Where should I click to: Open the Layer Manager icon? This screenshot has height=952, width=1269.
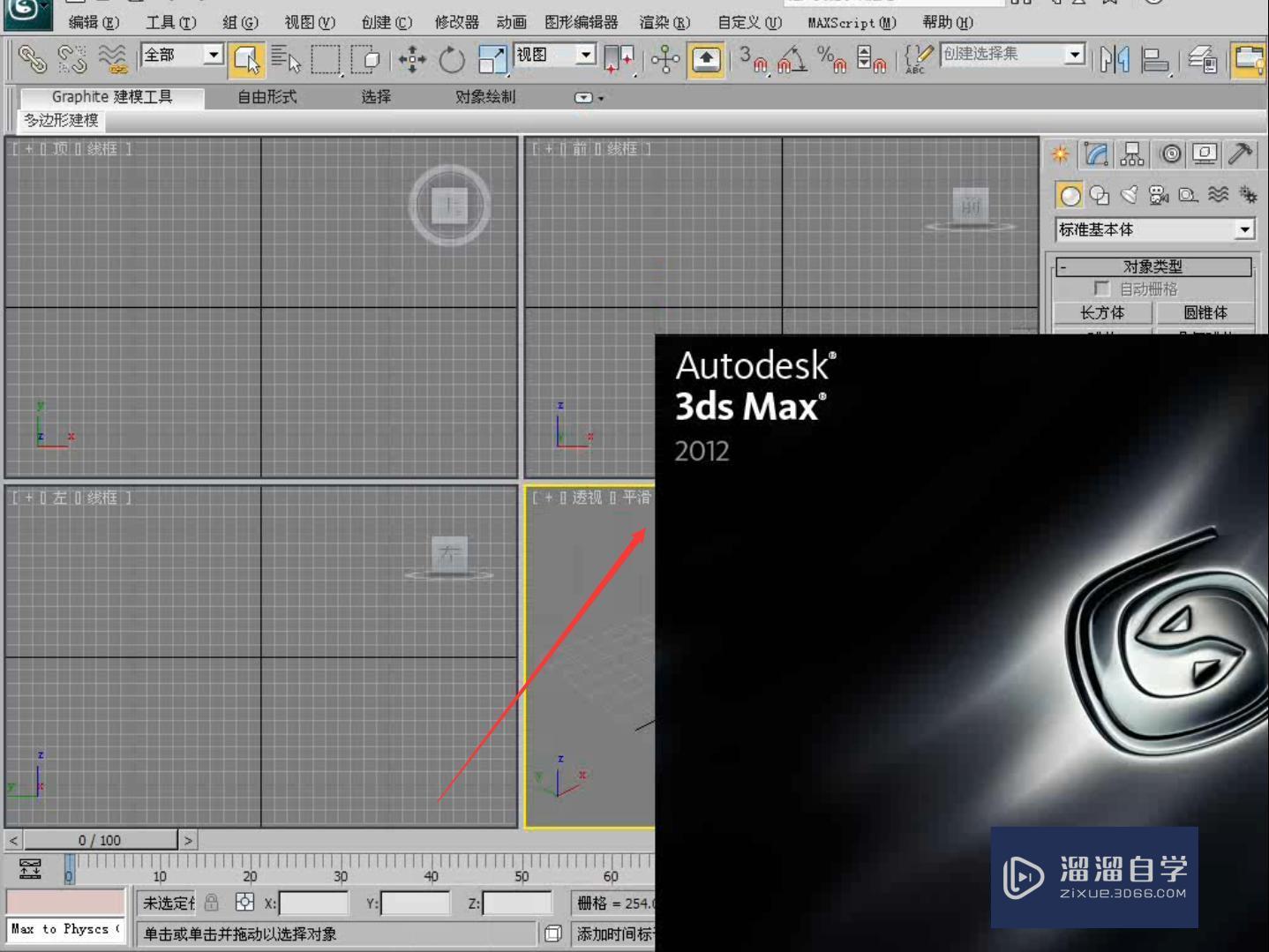[x=1202, y=59]
